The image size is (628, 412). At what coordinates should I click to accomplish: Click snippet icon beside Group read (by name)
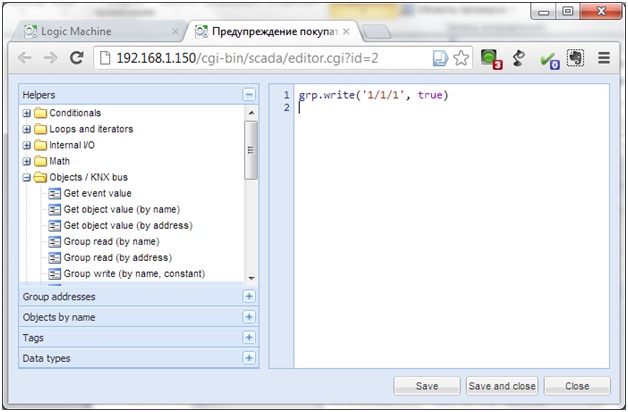point(54,241)
